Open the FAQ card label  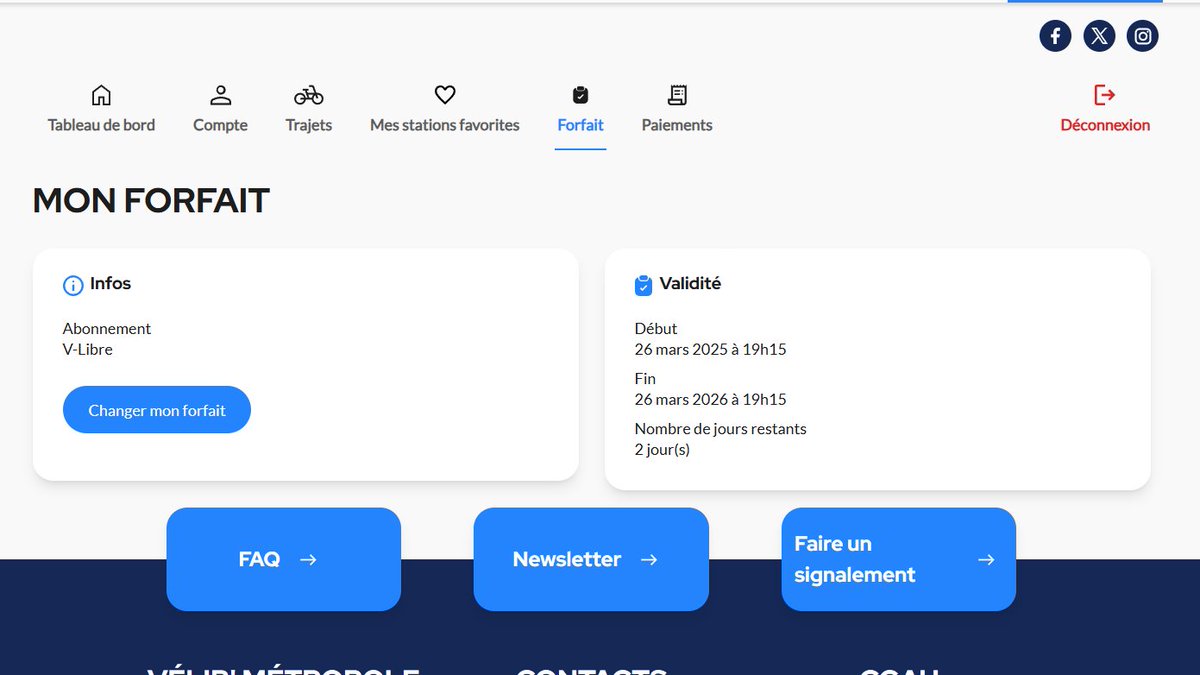point(259,559)
